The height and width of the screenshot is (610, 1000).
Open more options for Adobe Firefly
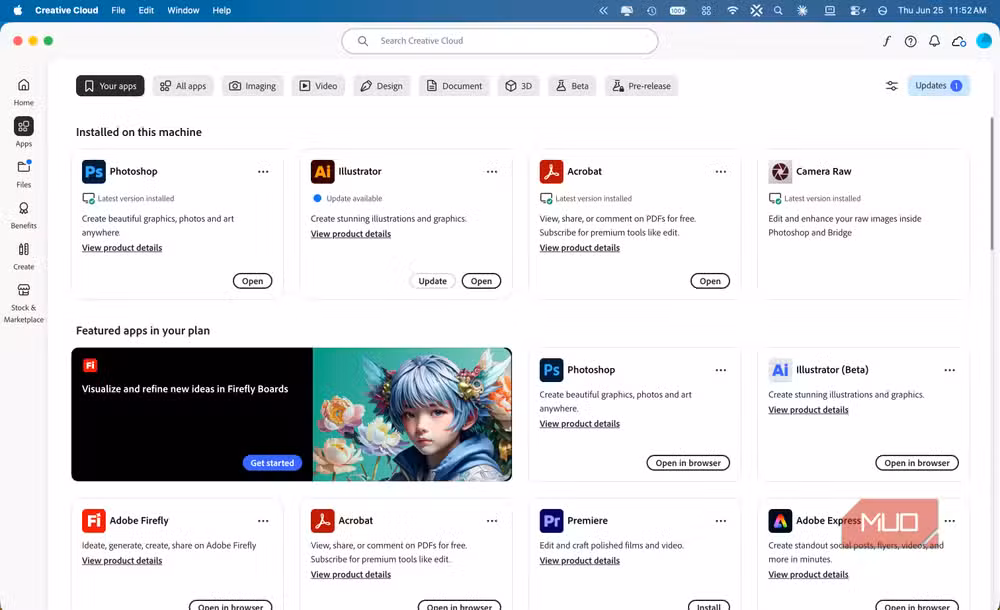263,521
